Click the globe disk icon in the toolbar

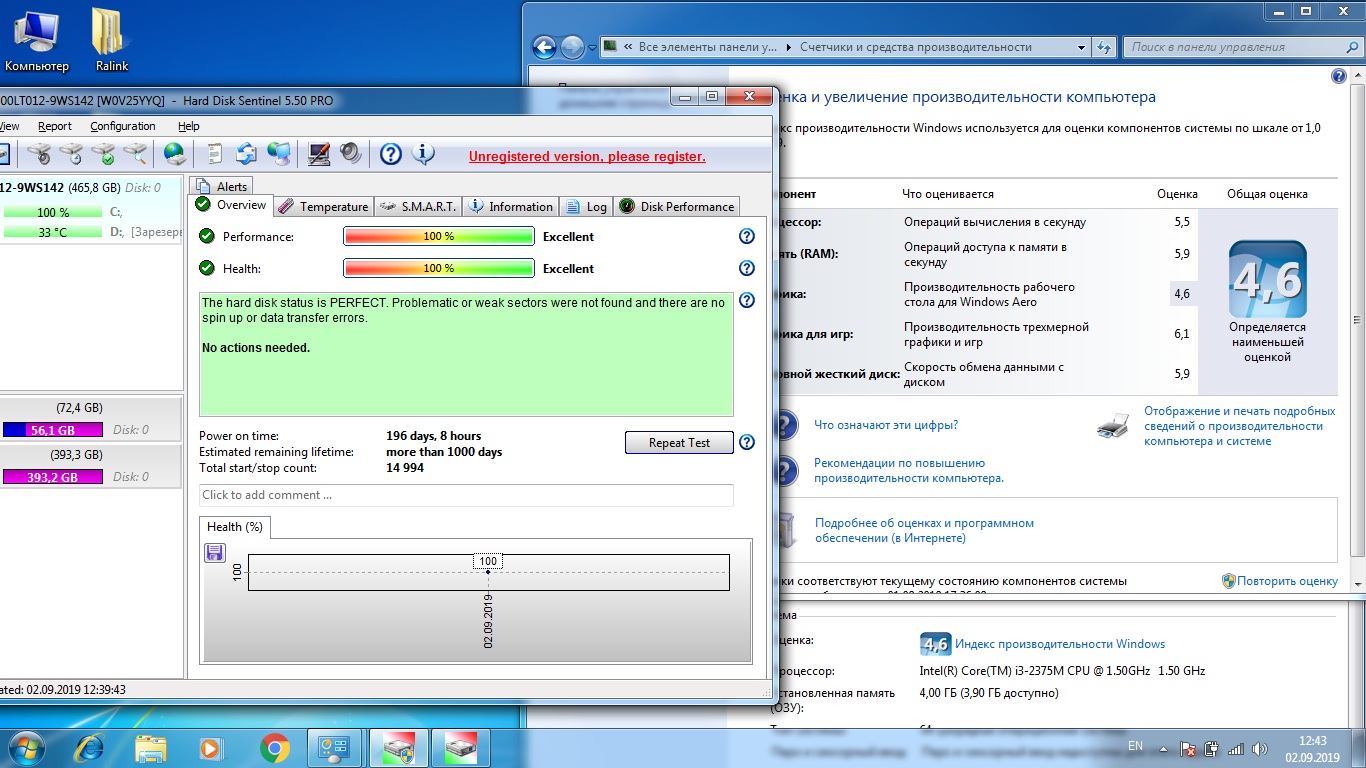[x=175, y=154]
